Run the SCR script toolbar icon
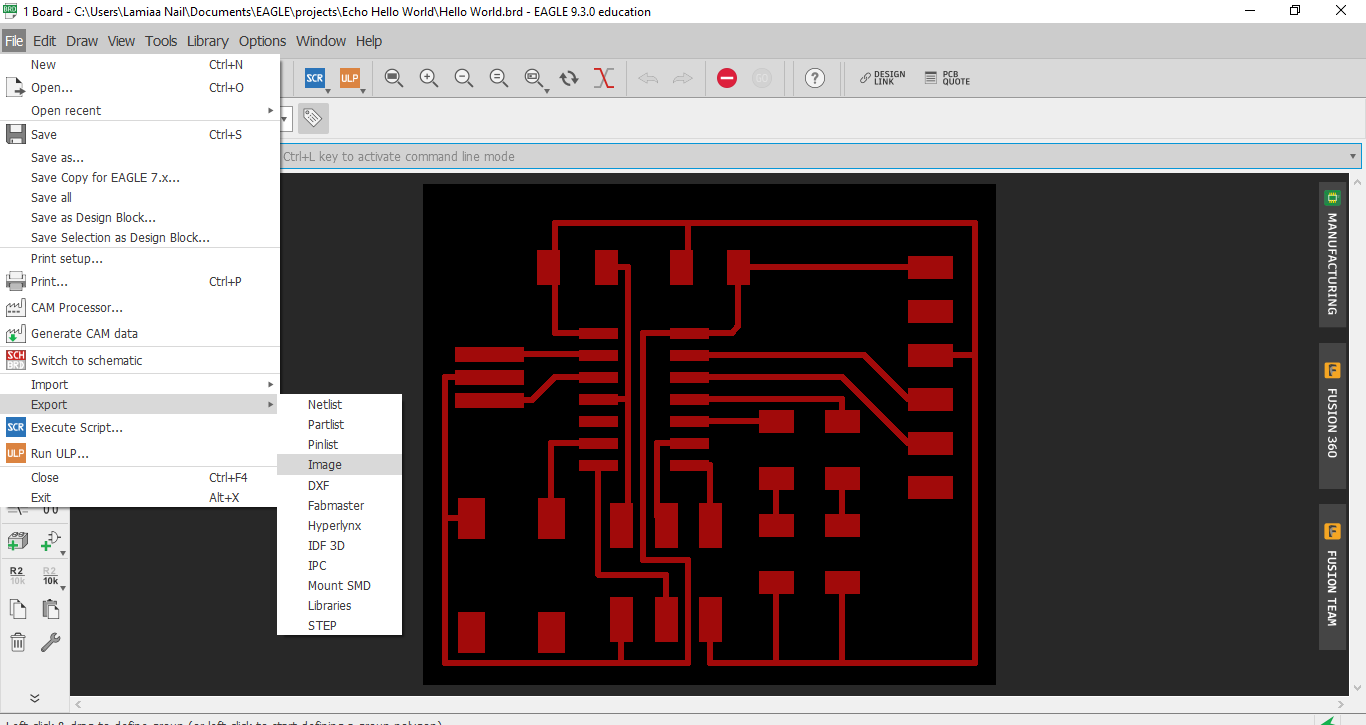1366x725 pixels. [x=315, y=78]
